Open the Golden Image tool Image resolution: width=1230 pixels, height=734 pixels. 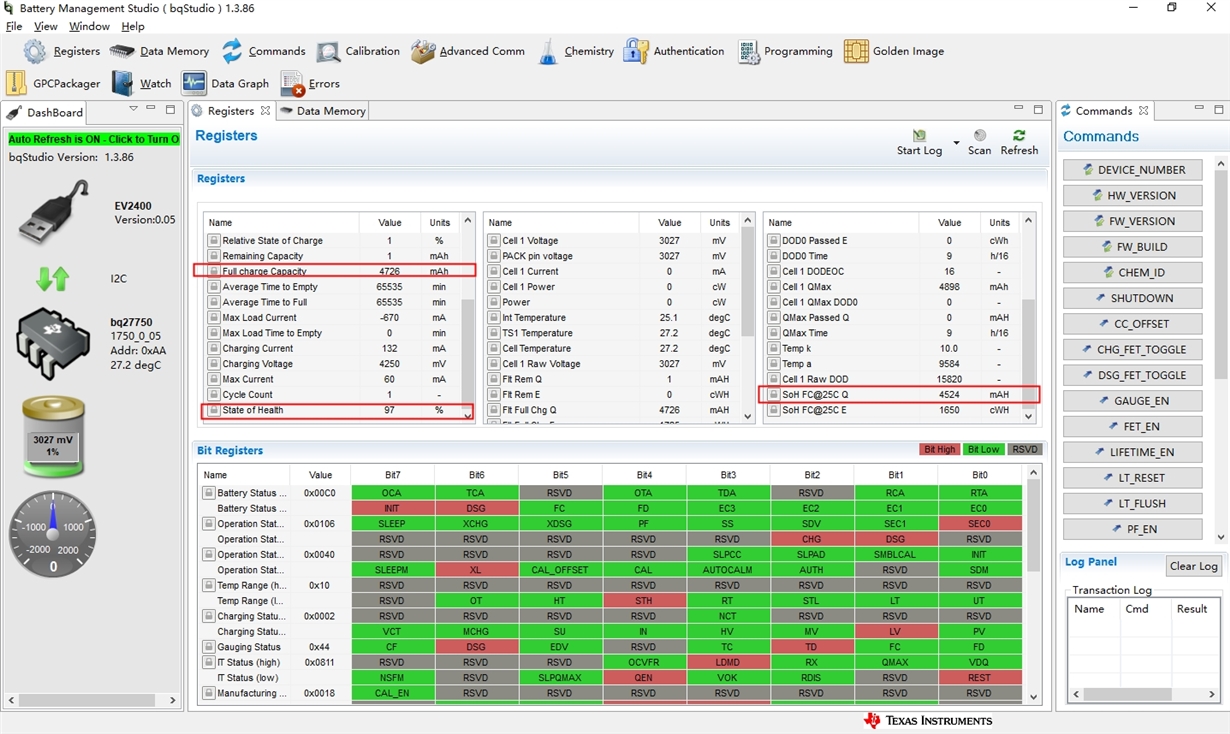coord(894,51)
